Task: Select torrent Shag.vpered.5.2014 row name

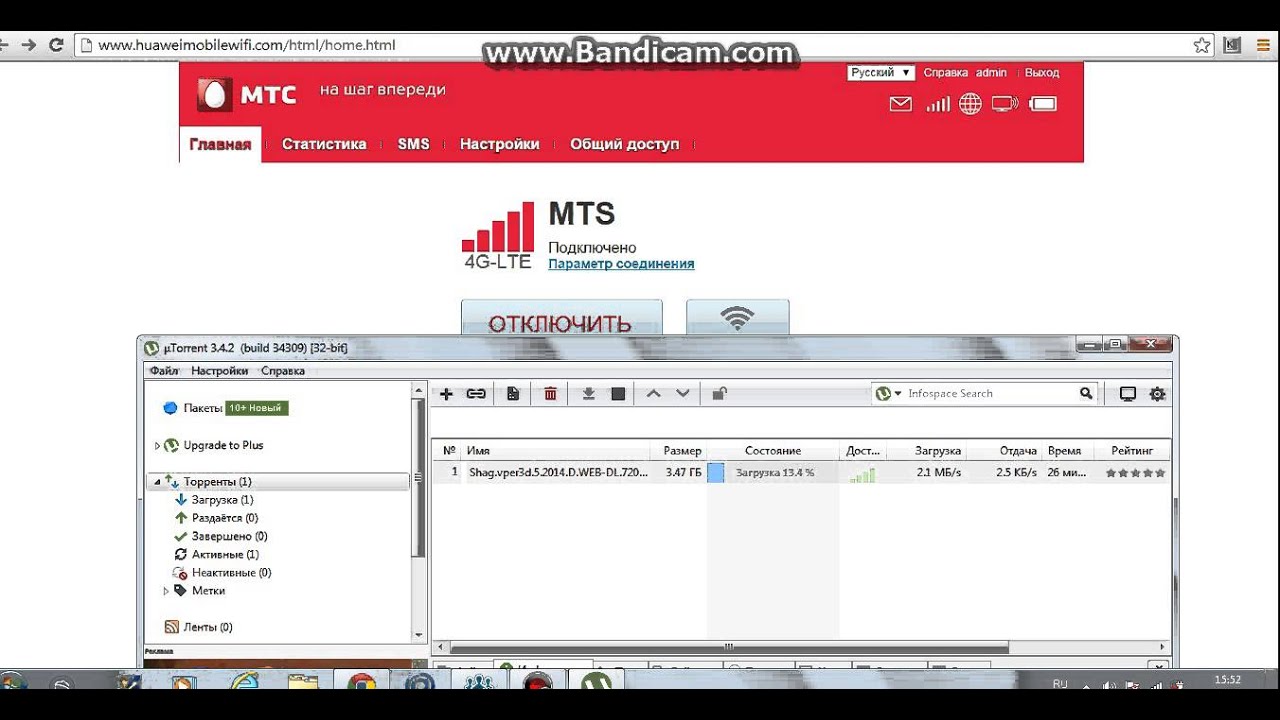Action: 558,472
